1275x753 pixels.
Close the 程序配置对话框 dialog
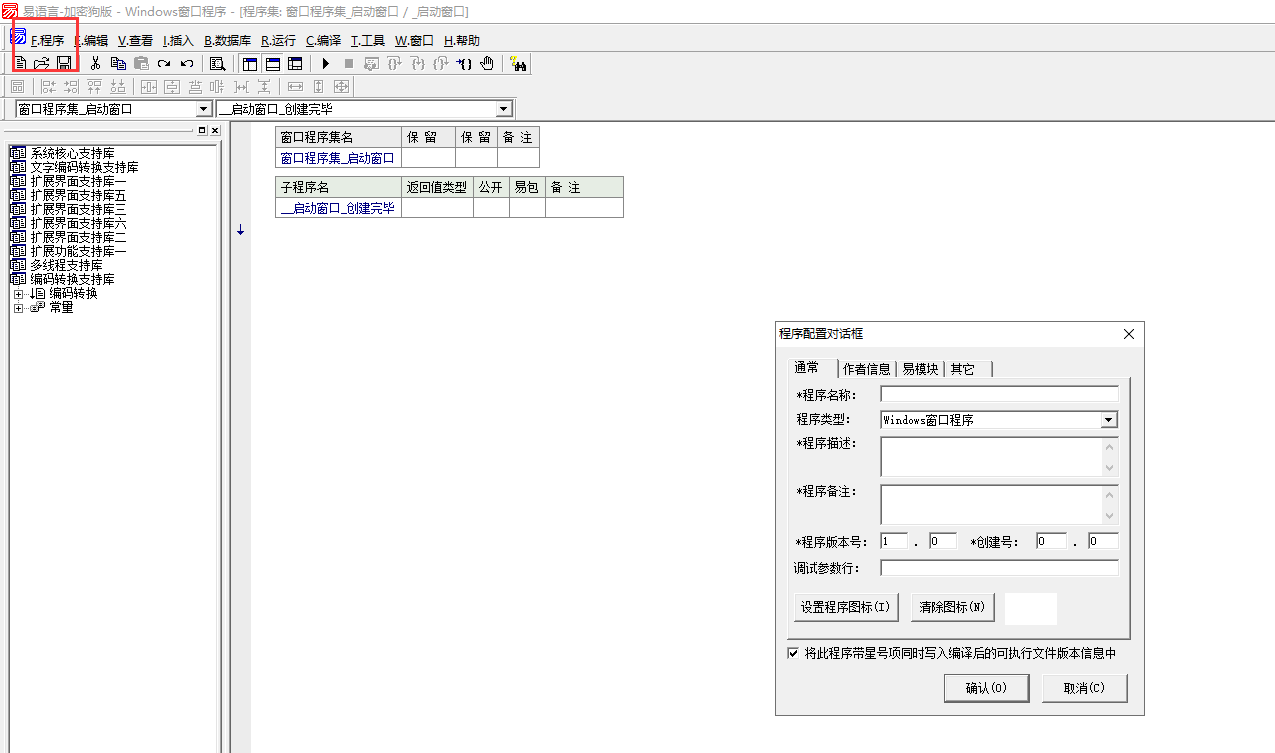pyautogui.click(x=1129, y=334)
